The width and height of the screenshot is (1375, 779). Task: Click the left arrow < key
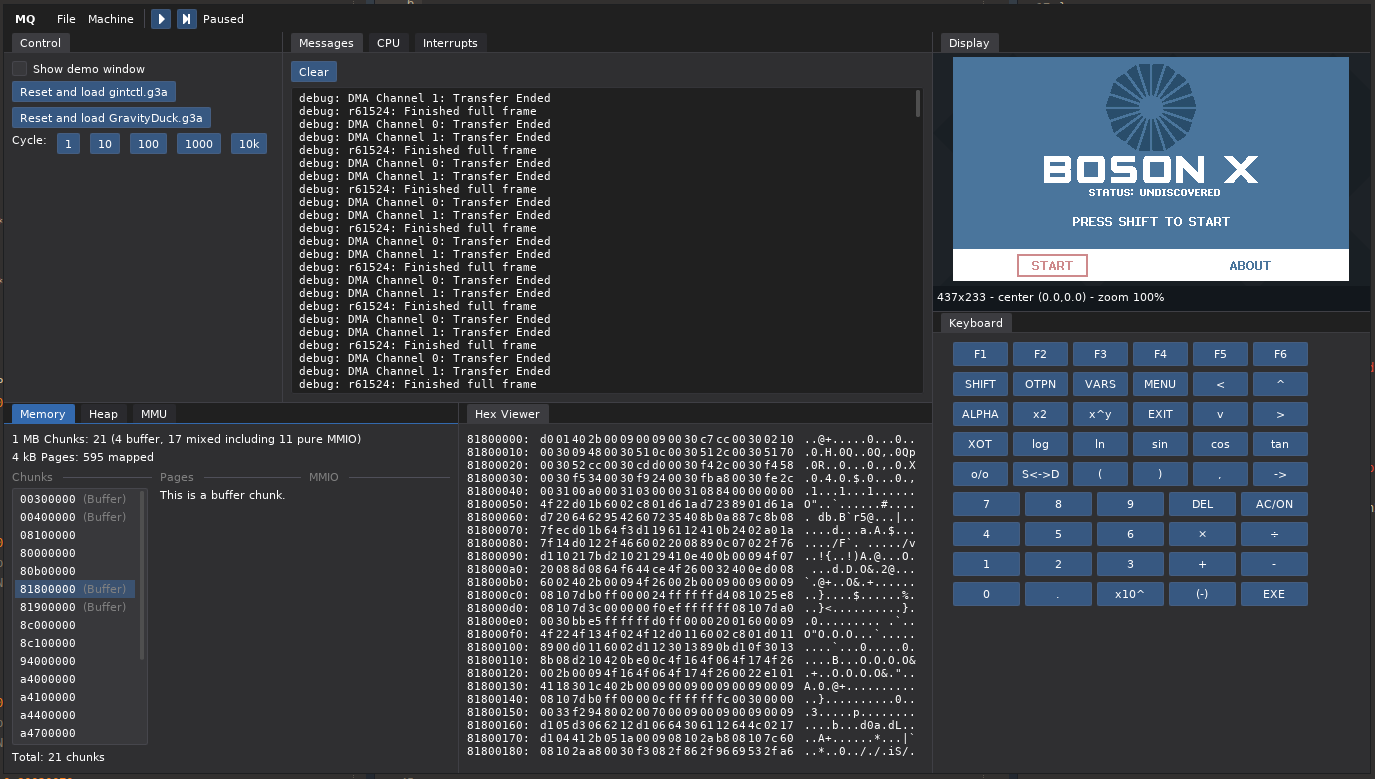(x=1220, y=384)
